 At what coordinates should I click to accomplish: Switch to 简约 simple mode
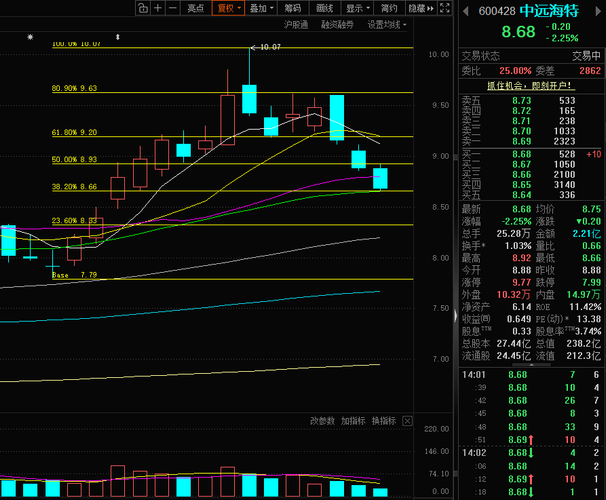click(389, 8)
